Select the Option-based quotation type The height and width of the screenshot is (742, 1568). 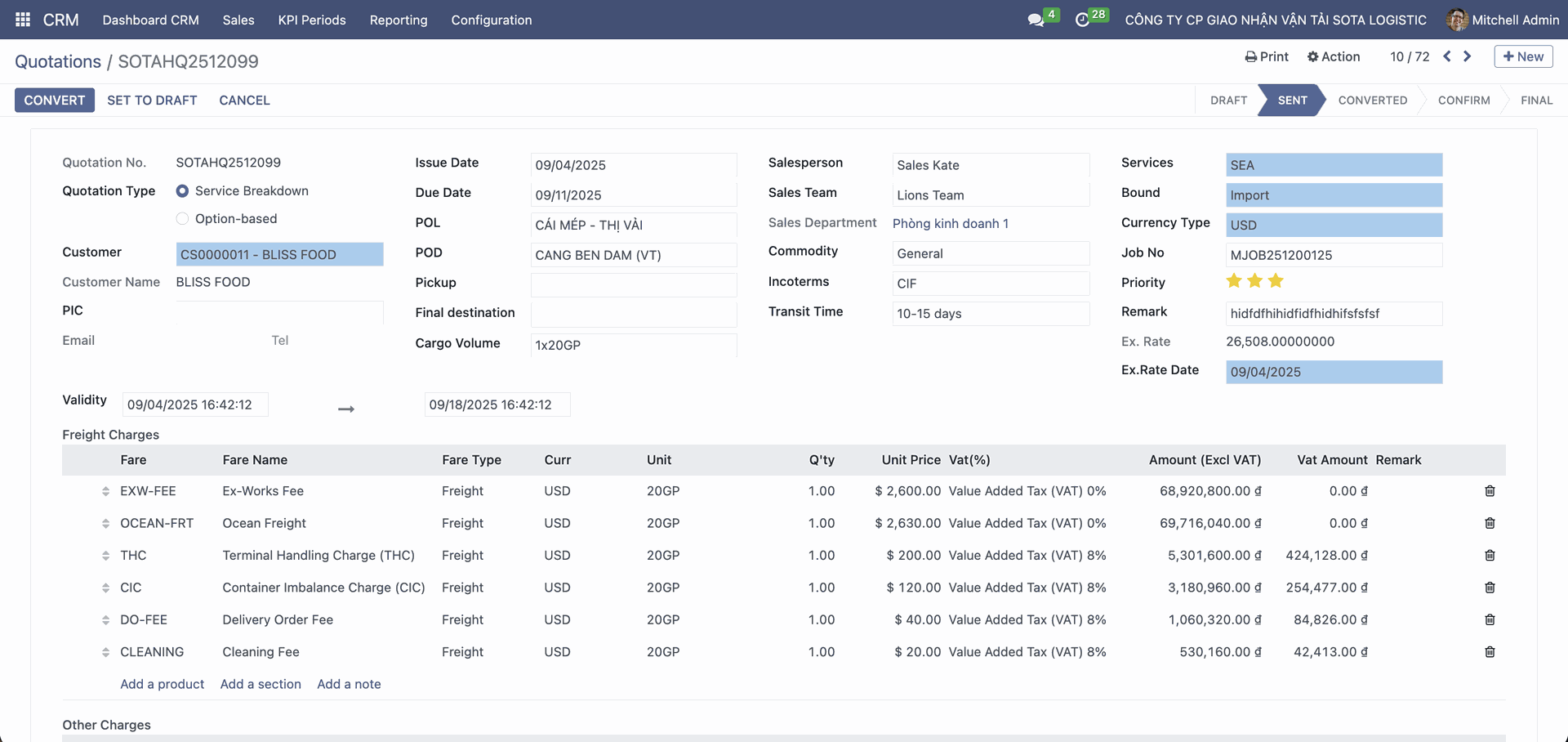point(182,219)
